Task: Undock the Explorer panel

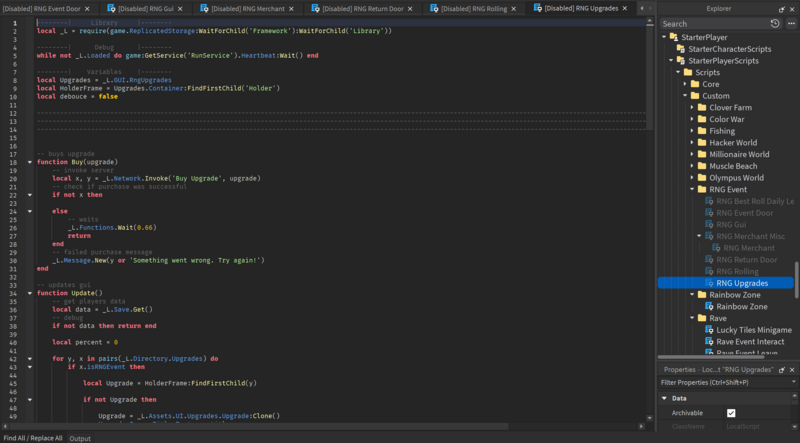Action: click(x=781, y=8)
